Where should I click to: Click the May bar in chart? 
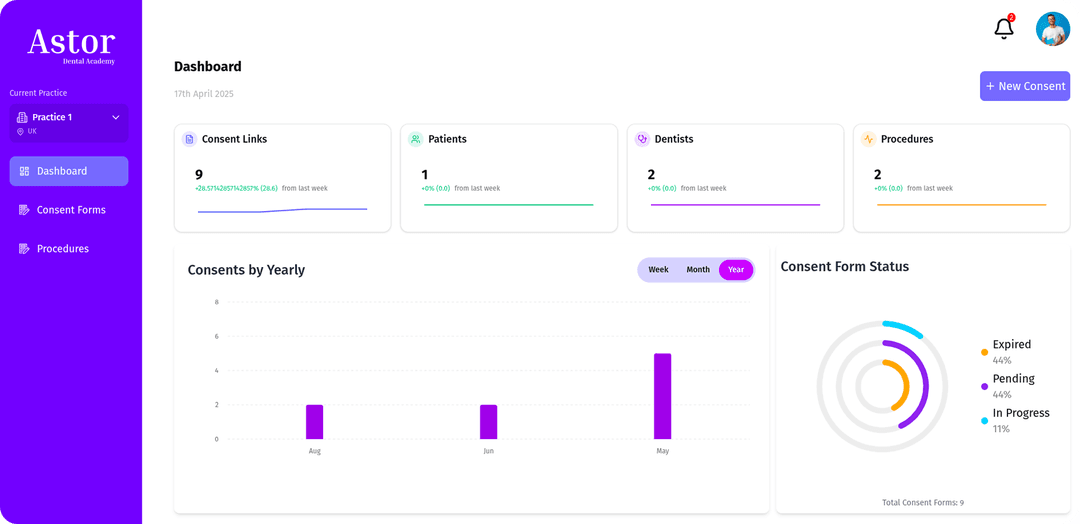[662, 396]
